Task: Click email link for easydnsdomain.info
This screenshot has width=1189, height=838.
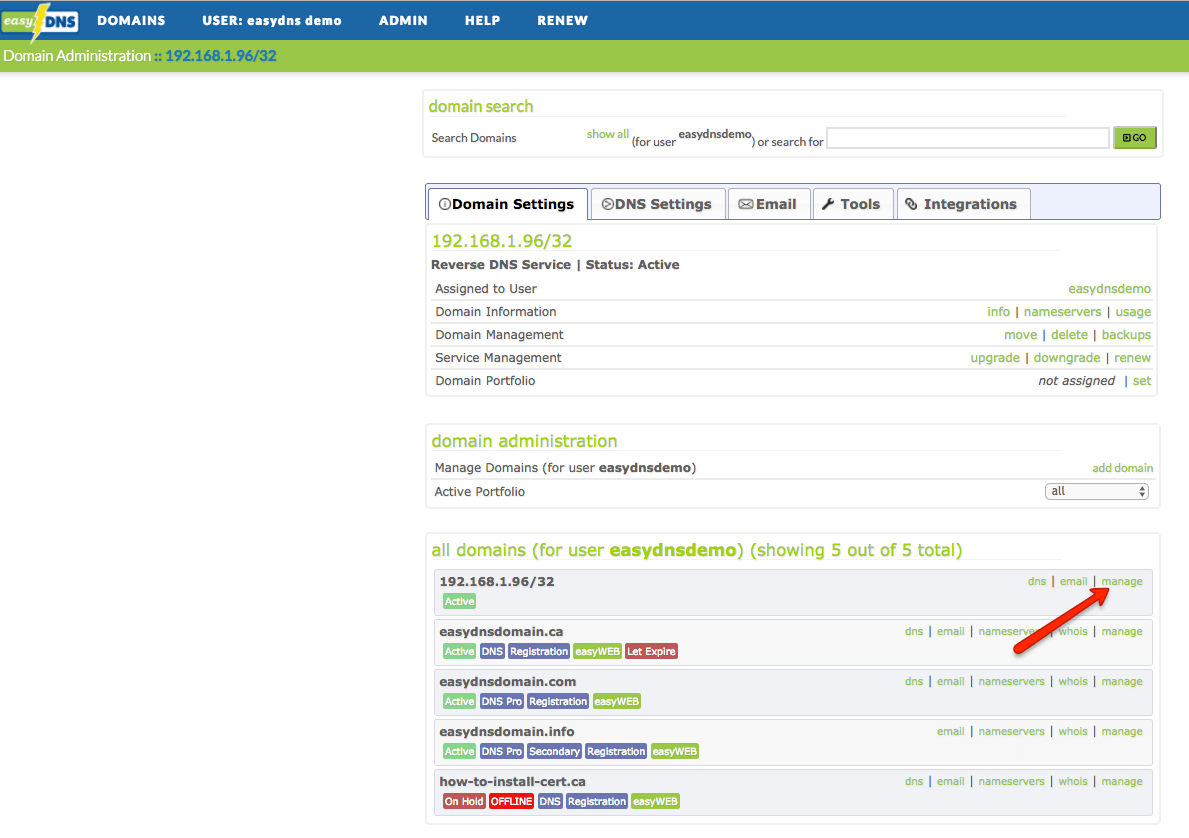Action: point(950,732)
